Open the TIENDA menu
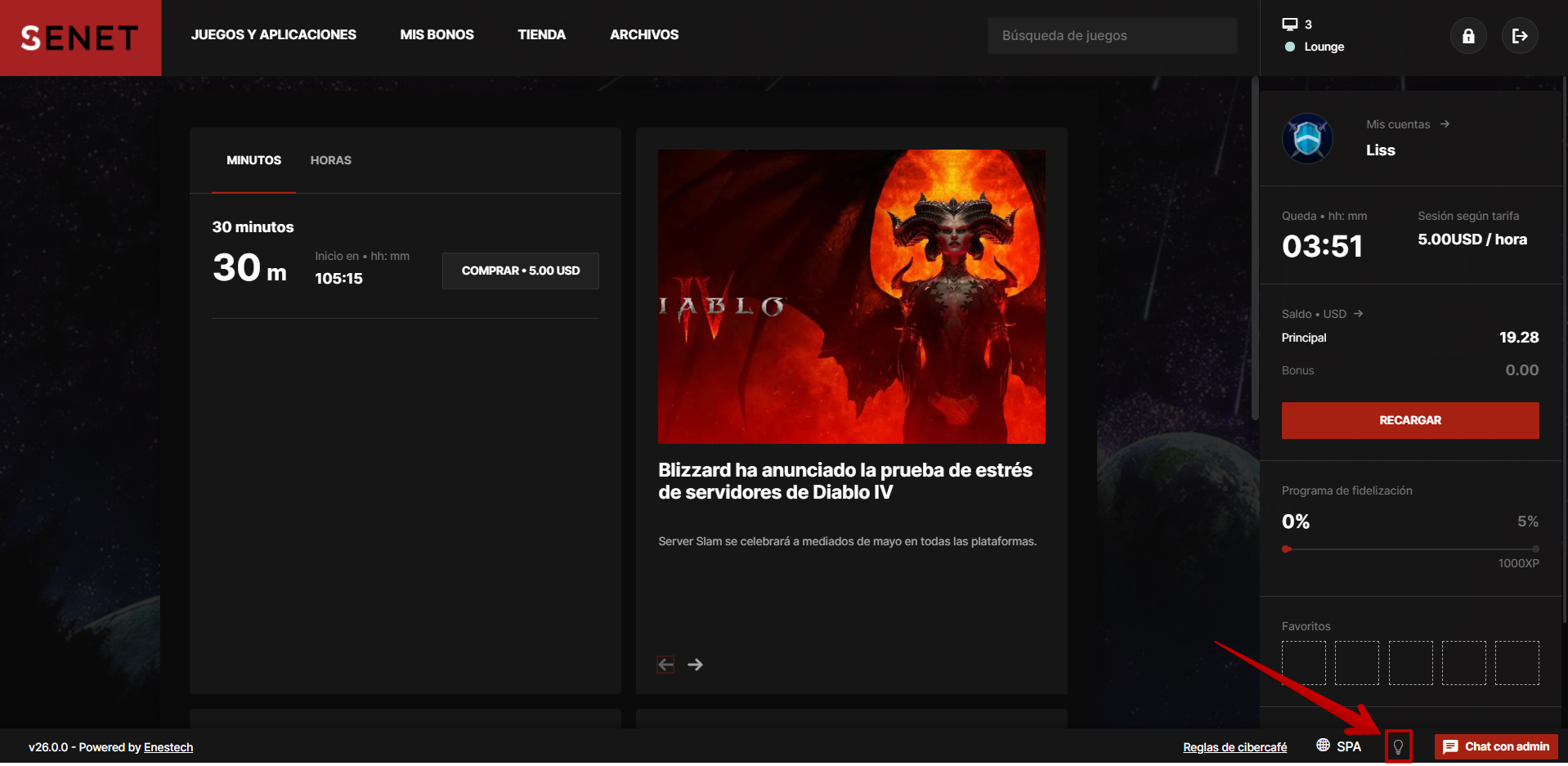The image size is (1568, 766). pos(540,34)
